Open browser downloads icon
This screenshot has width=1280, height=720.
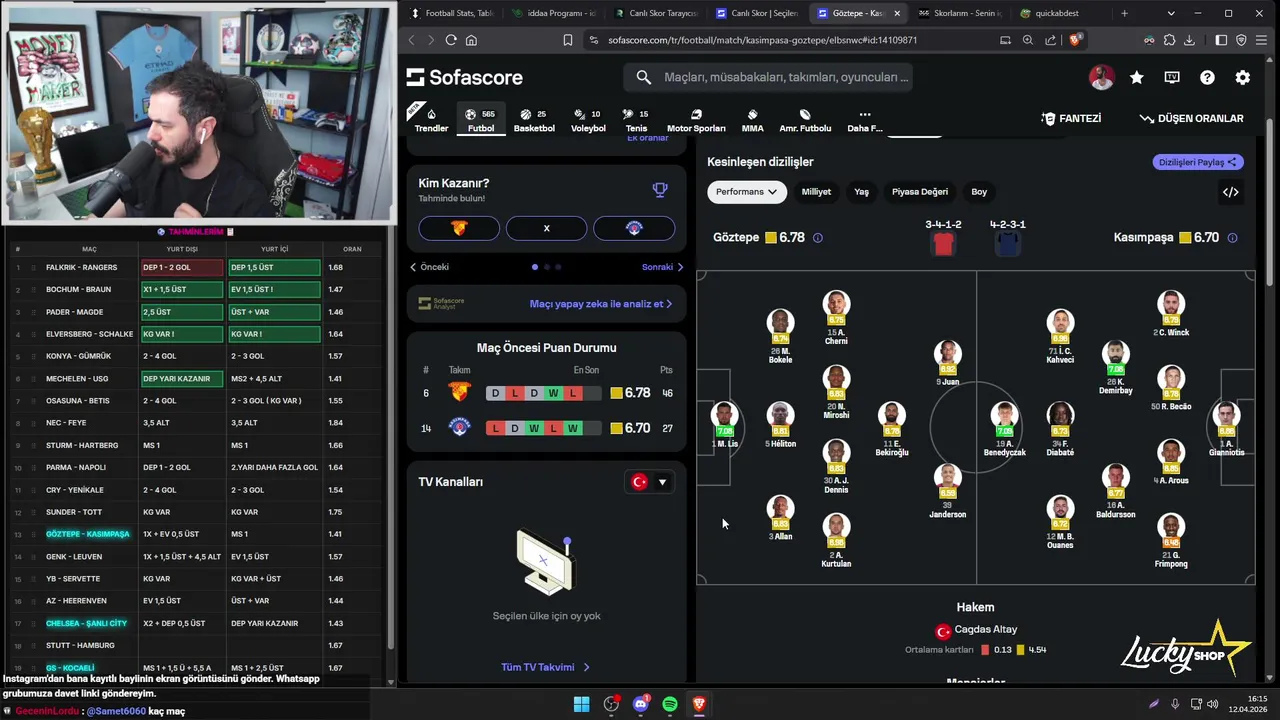[x=1189, y=40]
